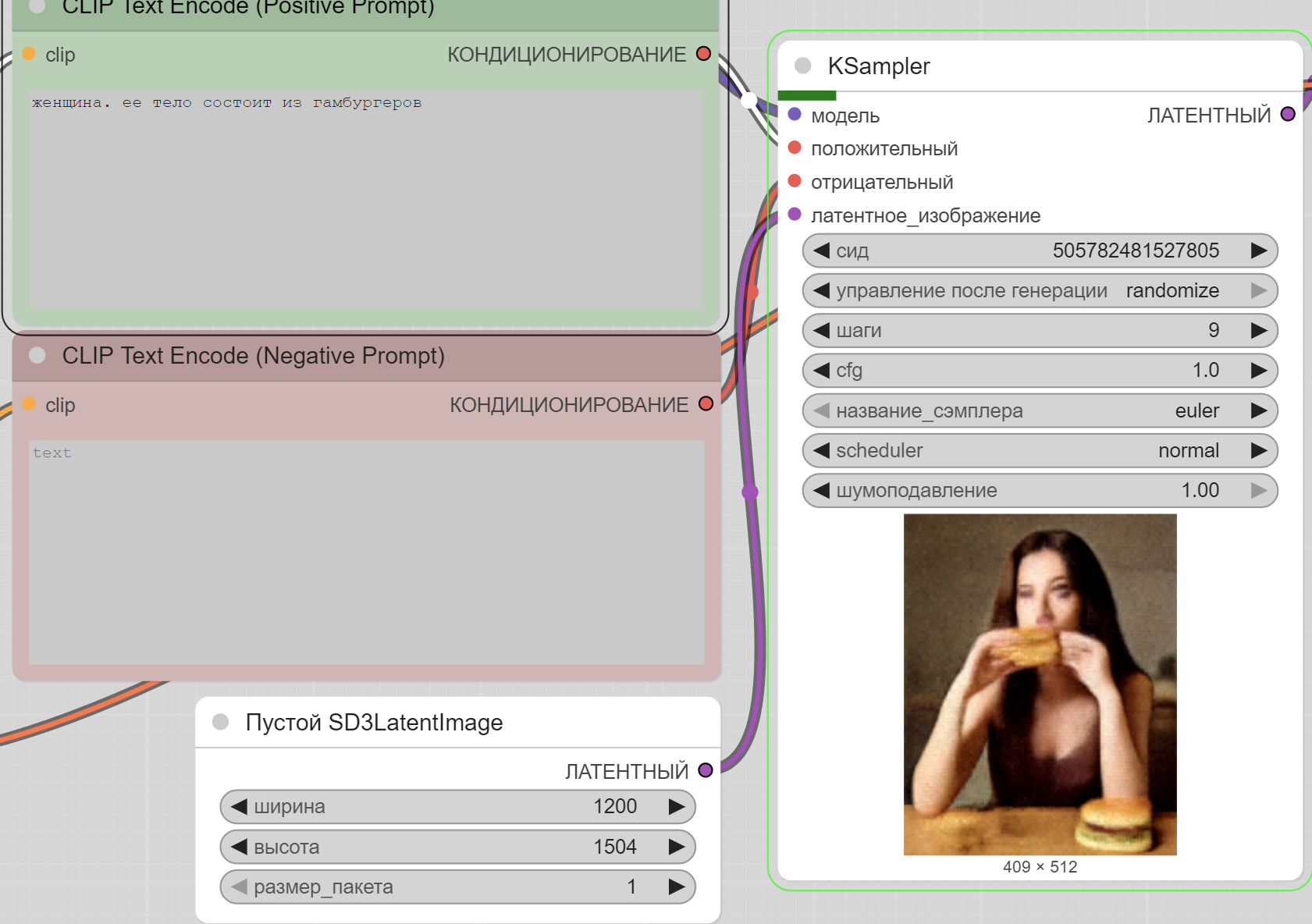Screen dimensions: 1312x924
Task: Increase шаги with the right arrow
Action: click(x=1258, y=330)
